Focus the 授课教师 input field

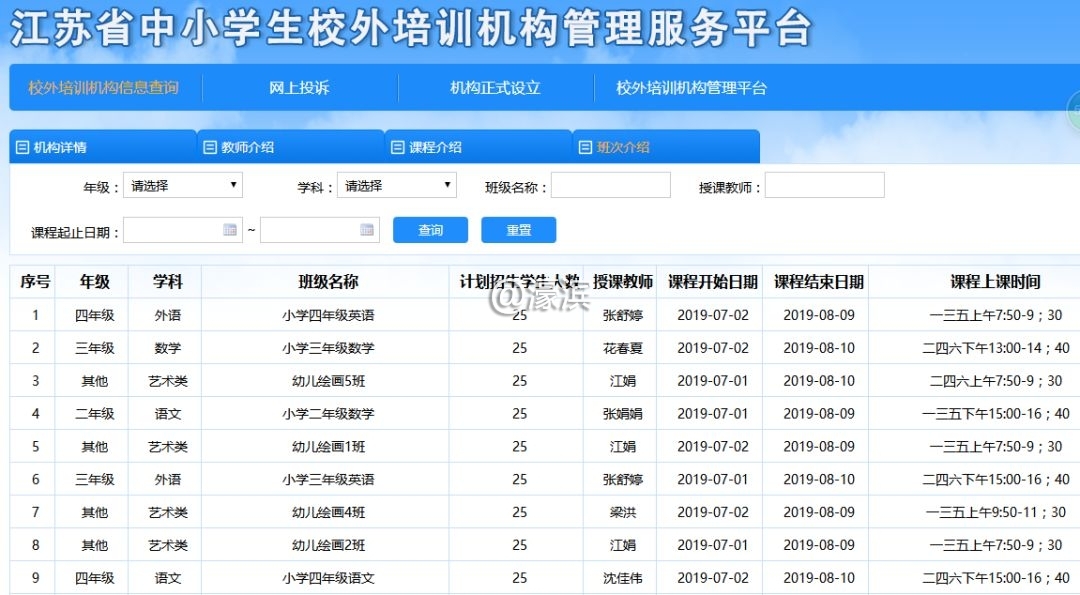(824, 185)
